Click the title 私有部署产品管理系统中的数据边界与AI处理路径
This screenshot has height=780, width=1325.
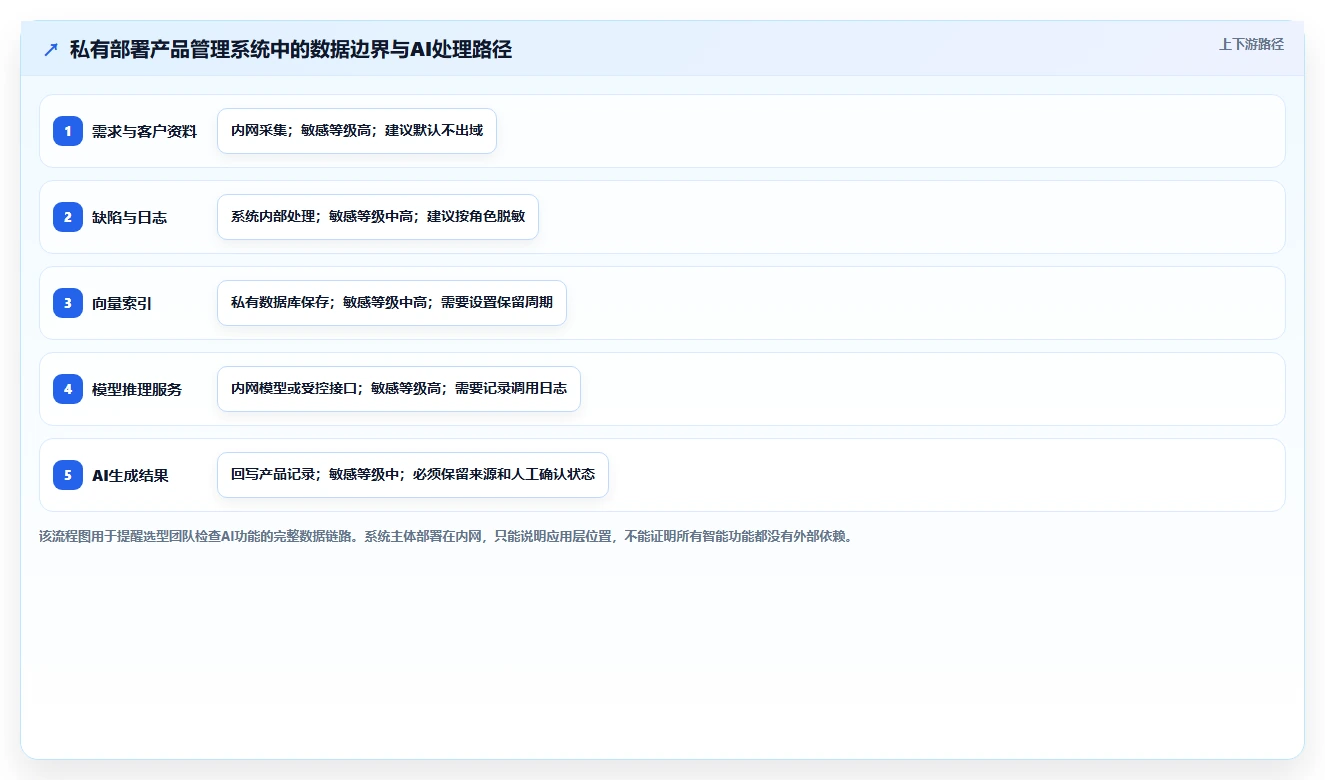click(291, 50)
